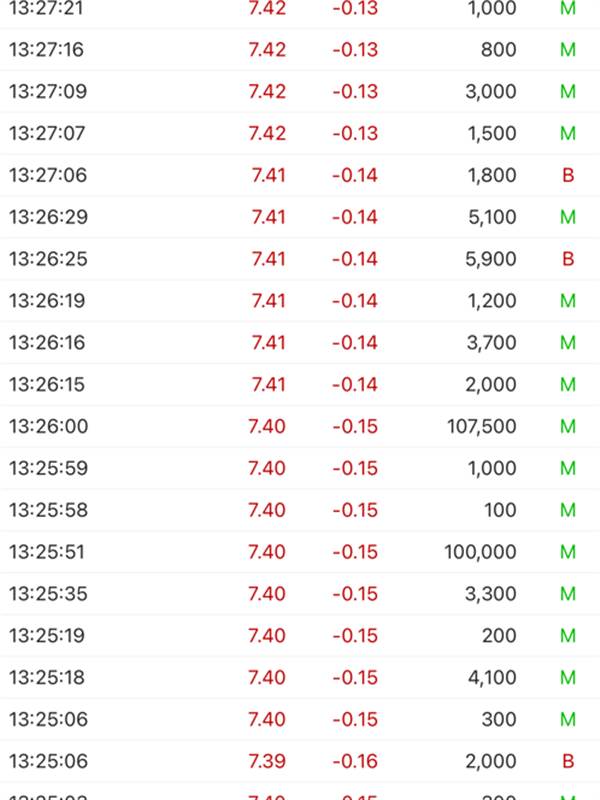Click price 7.40 in the 13:25:18 row
Viewport: 600px width, 800px height.
267,677
